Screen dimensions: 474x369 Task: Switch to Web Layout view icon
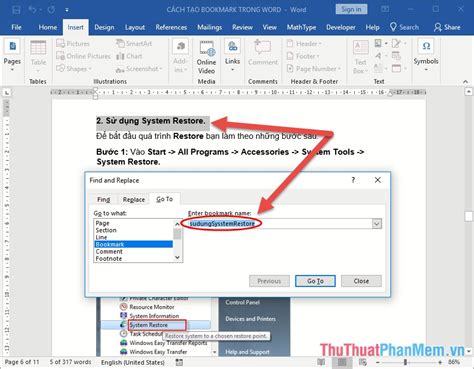click(x=363, y=362)
